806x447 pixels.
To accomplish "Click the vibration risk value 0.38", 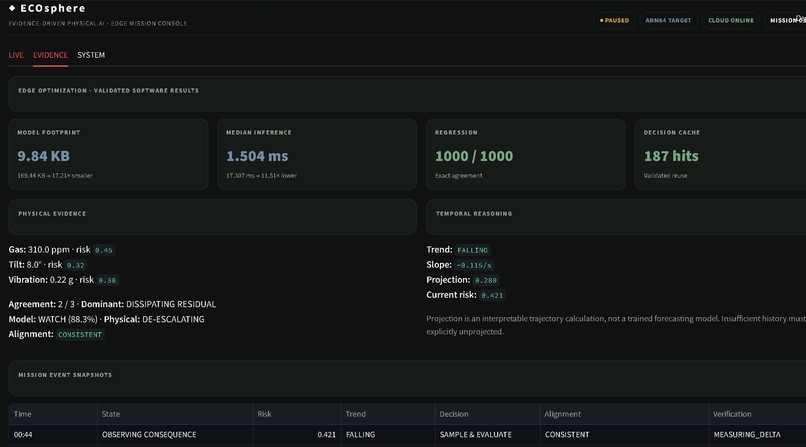I will pos(107,280).
